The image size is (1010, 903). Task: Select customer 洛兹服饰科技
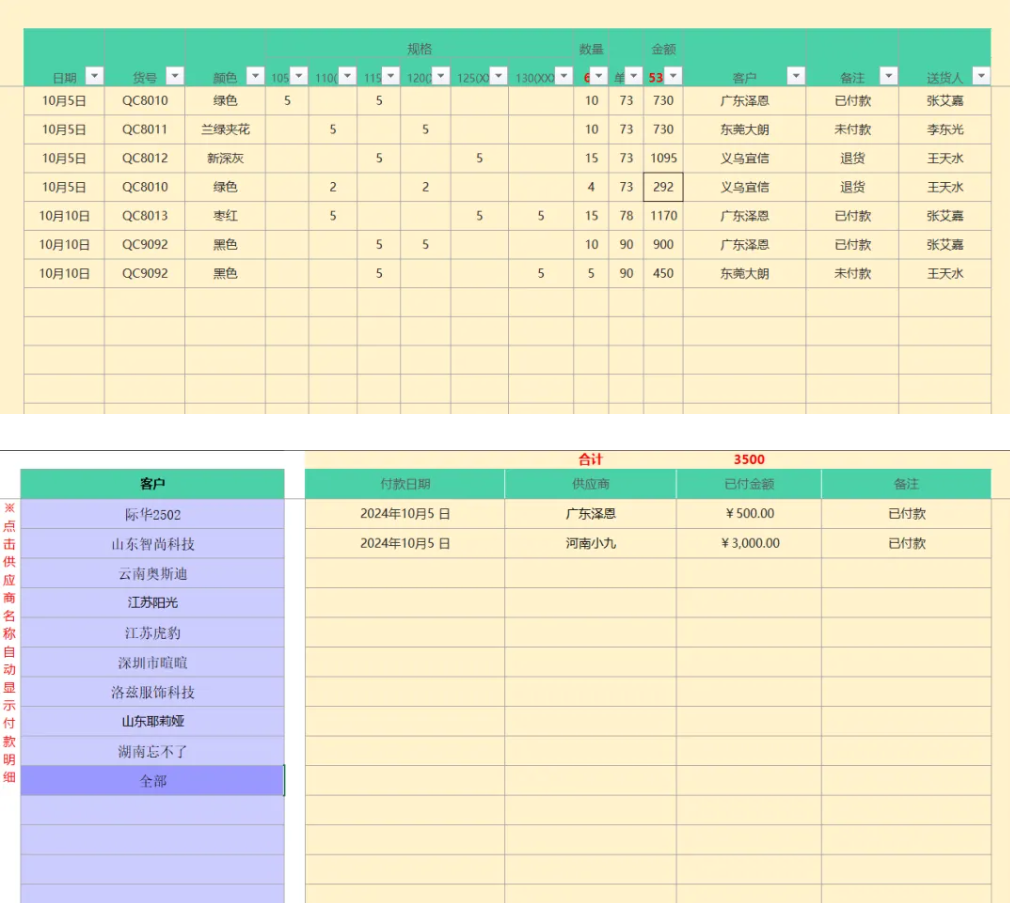click(153, 692)
